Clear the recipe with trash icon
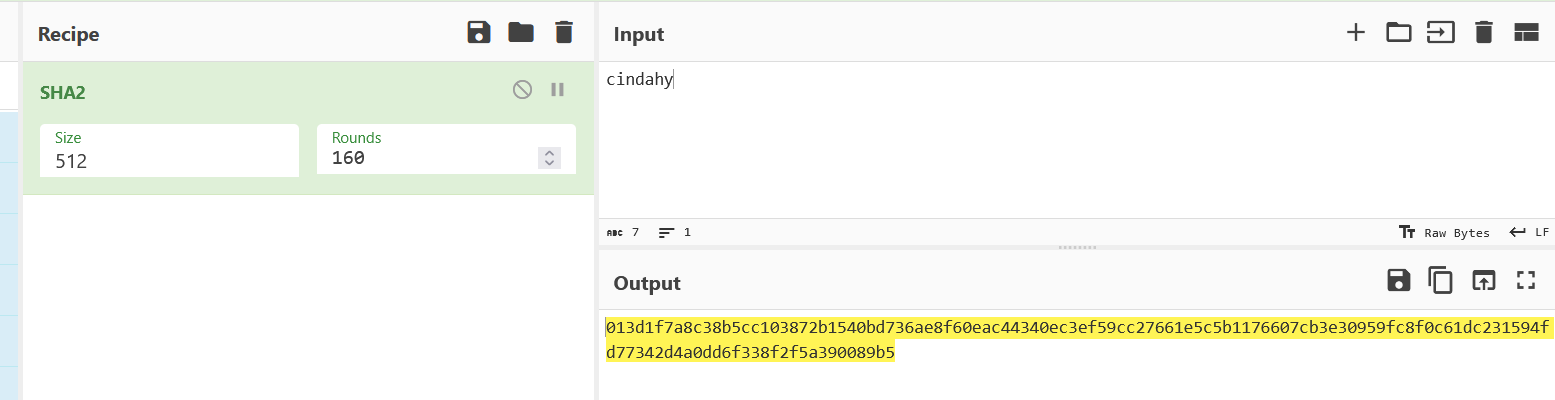 point(564,33)
